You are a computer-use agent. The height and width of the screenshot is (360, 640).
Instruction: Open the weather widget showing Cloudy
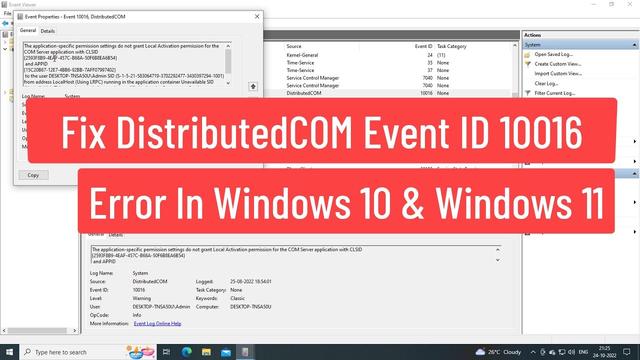(x=498, y=352)
